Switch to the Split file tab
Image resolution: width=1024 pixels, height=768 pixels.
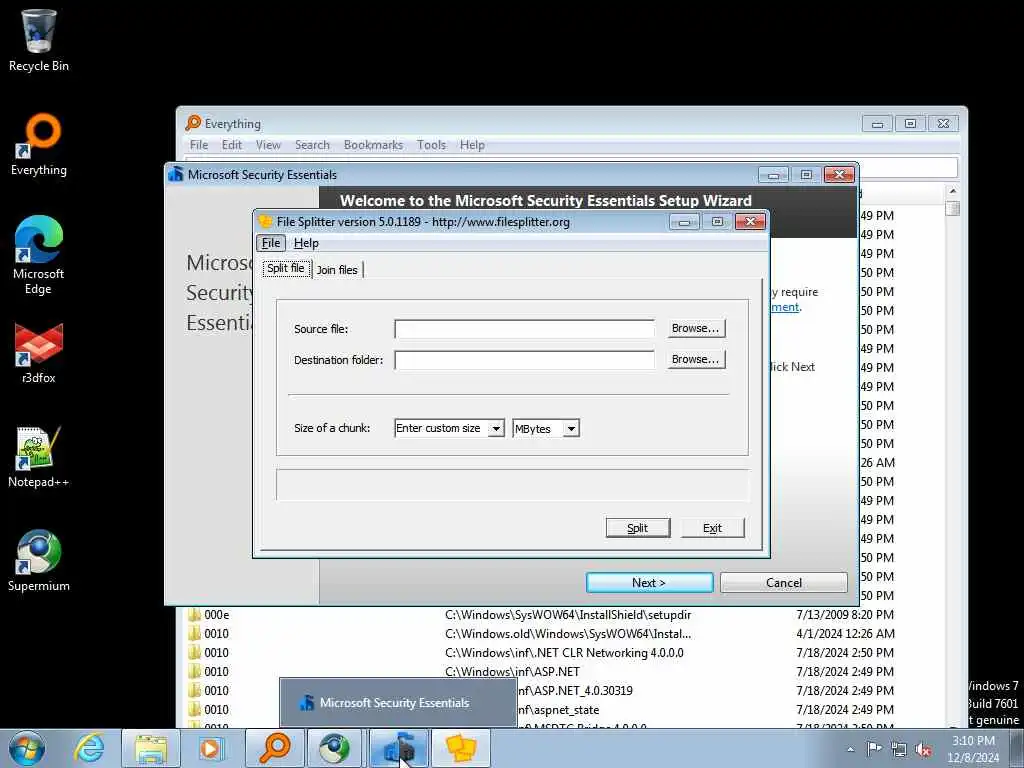click(286, 268)
